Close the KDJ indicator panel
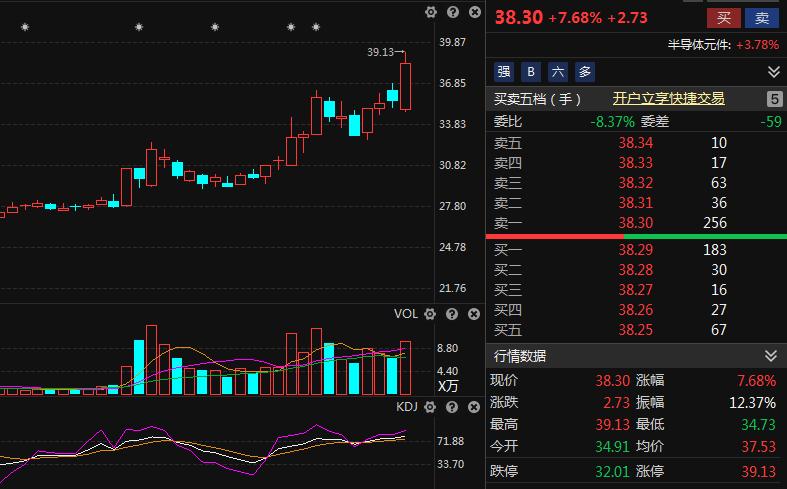The width and height of the screenshot is (787, 489). point(474,407)
